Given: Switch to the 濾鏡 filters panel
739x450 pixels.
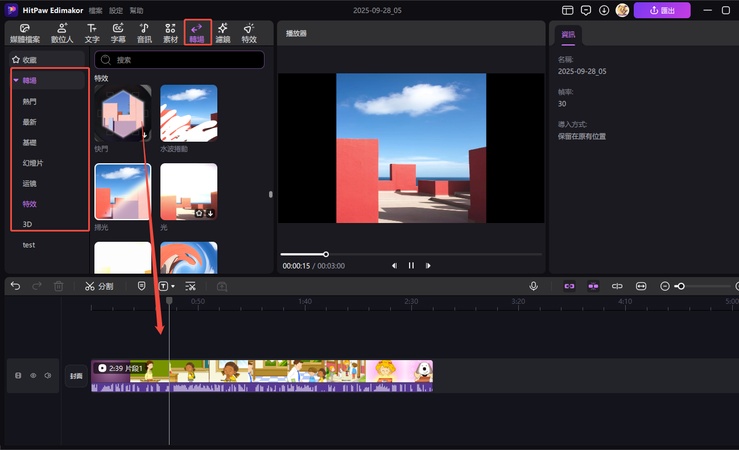Looking at the screenshot, I should pyautogui.click(x=222, y=33).
